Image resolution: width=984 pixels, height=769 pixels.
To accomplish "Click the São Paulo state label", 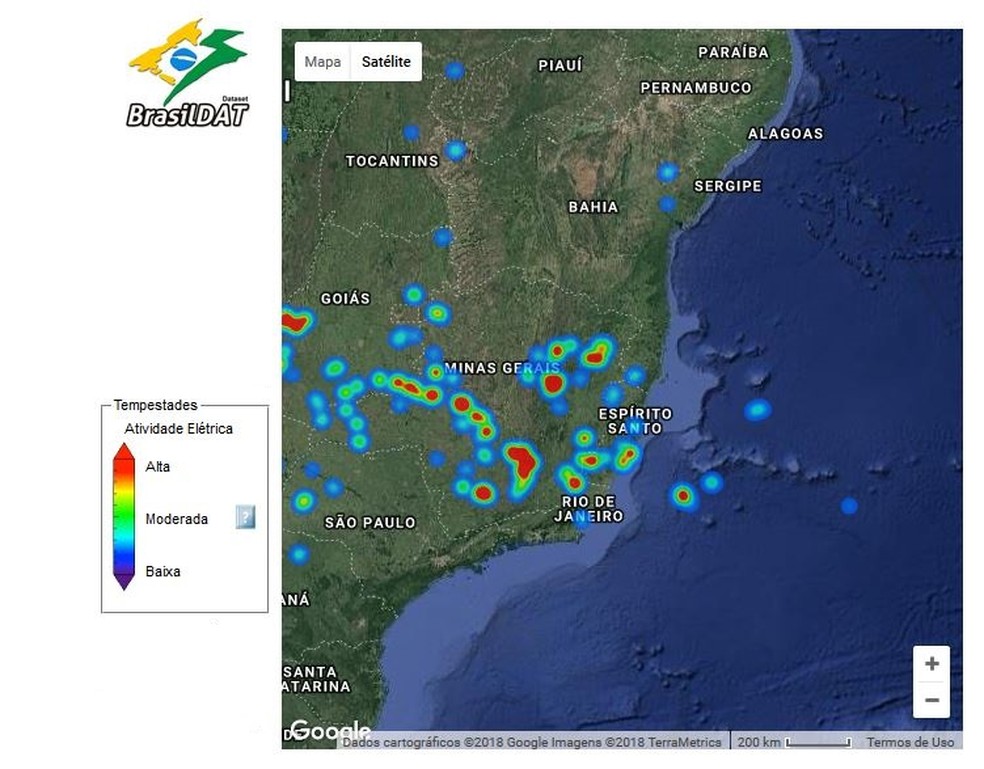I will [x=369, y=522].
